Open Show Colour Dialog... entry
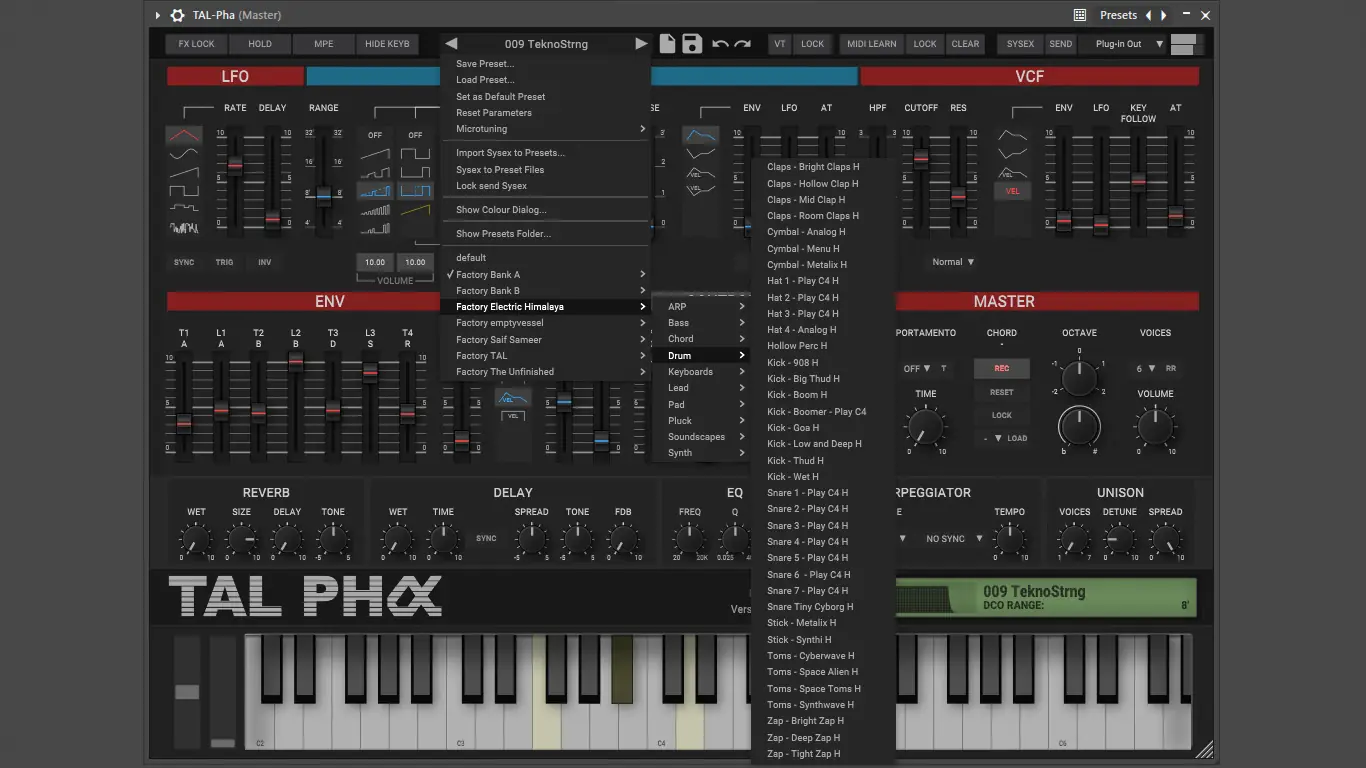Viewport: 1366px width, 768px height. [545, 210]
